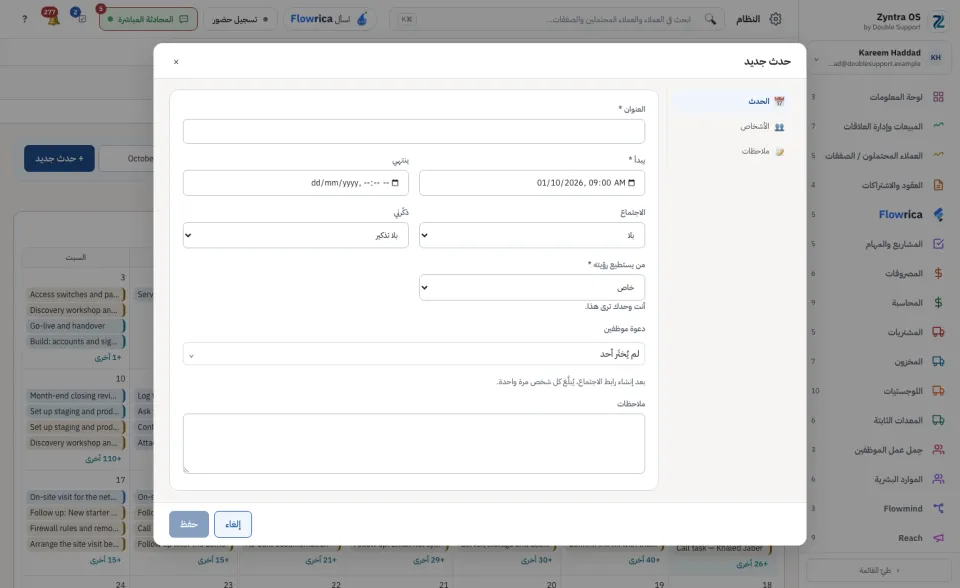Click the purchases truck icon in sidebar
Screen dimensions: 960x588
938,332
